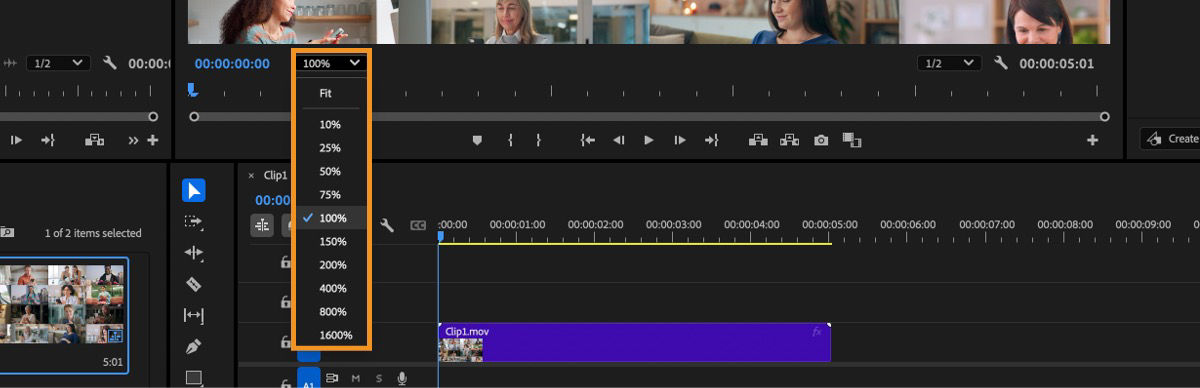Click Program monitor zoom bar right handle
This screenshot has width=1200, height=388.
point(1104,116)
